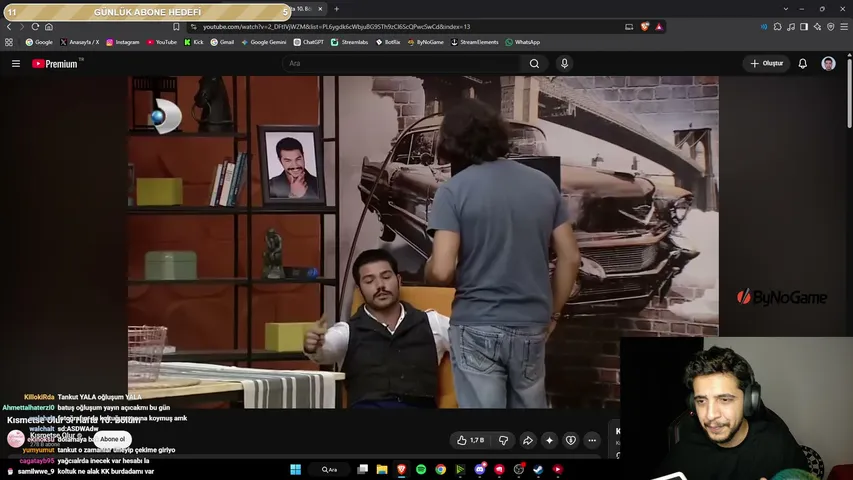Open the Oluştur create menu

[x=767, y=64]
